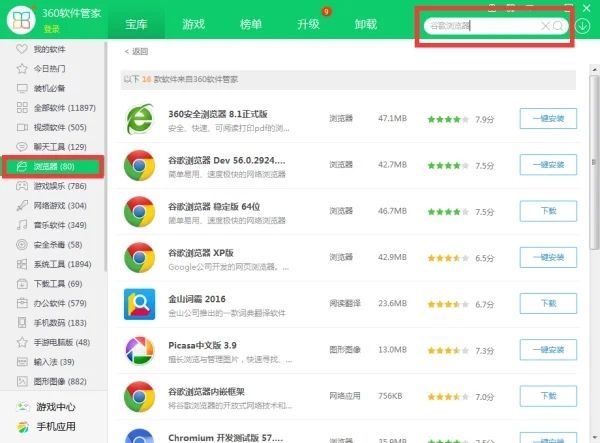Click the title 360安全浏览器 8.1正式版

tap(218, 114)
